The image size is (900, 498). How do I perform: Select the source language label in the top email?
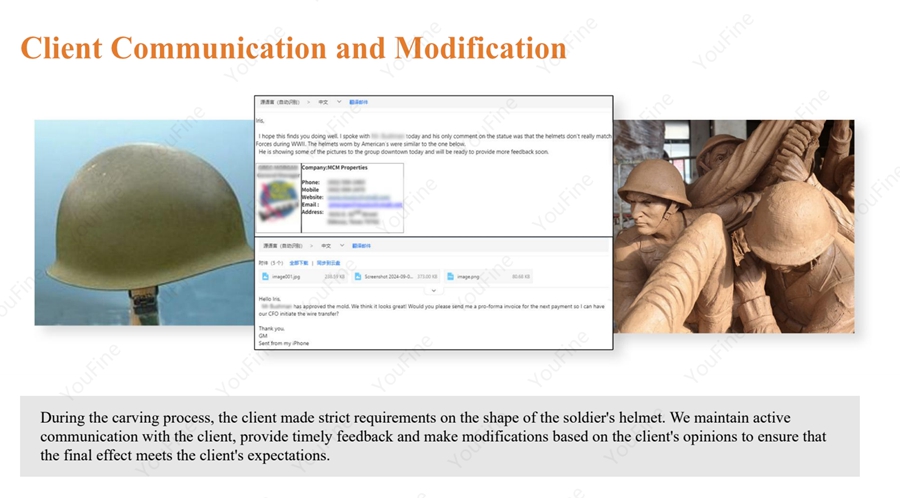point(281,102)
